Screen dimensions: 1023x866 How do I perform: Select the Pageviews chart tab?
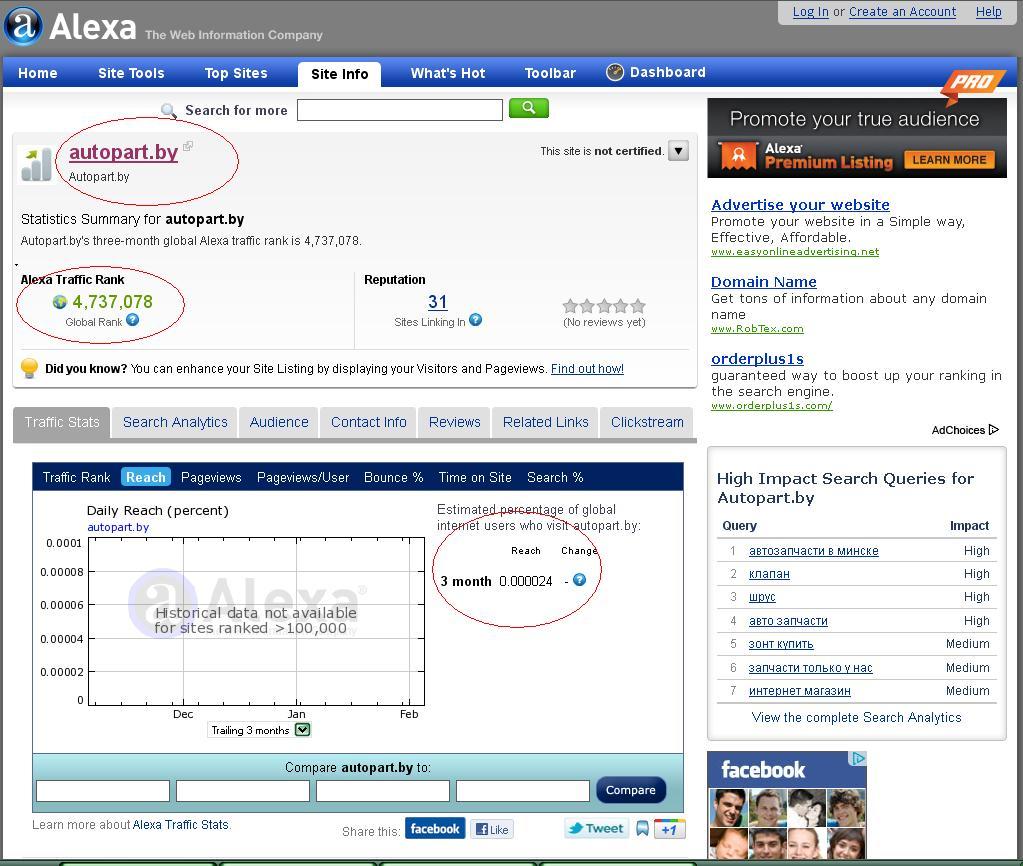coord(211,477)
